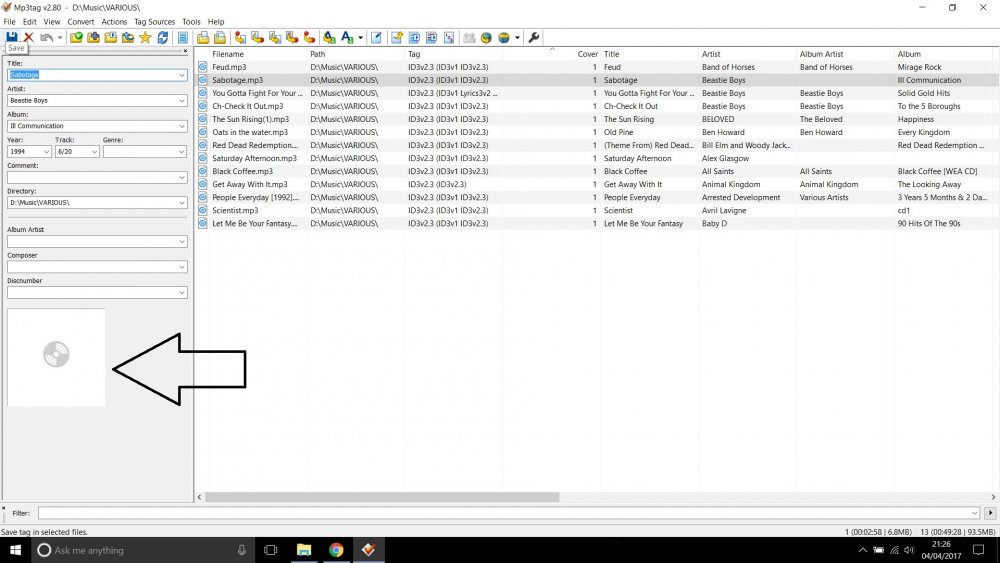Screen dimensions: 1000x563
Task: Open Google Chrome from the taskbar
Action: 336,550
